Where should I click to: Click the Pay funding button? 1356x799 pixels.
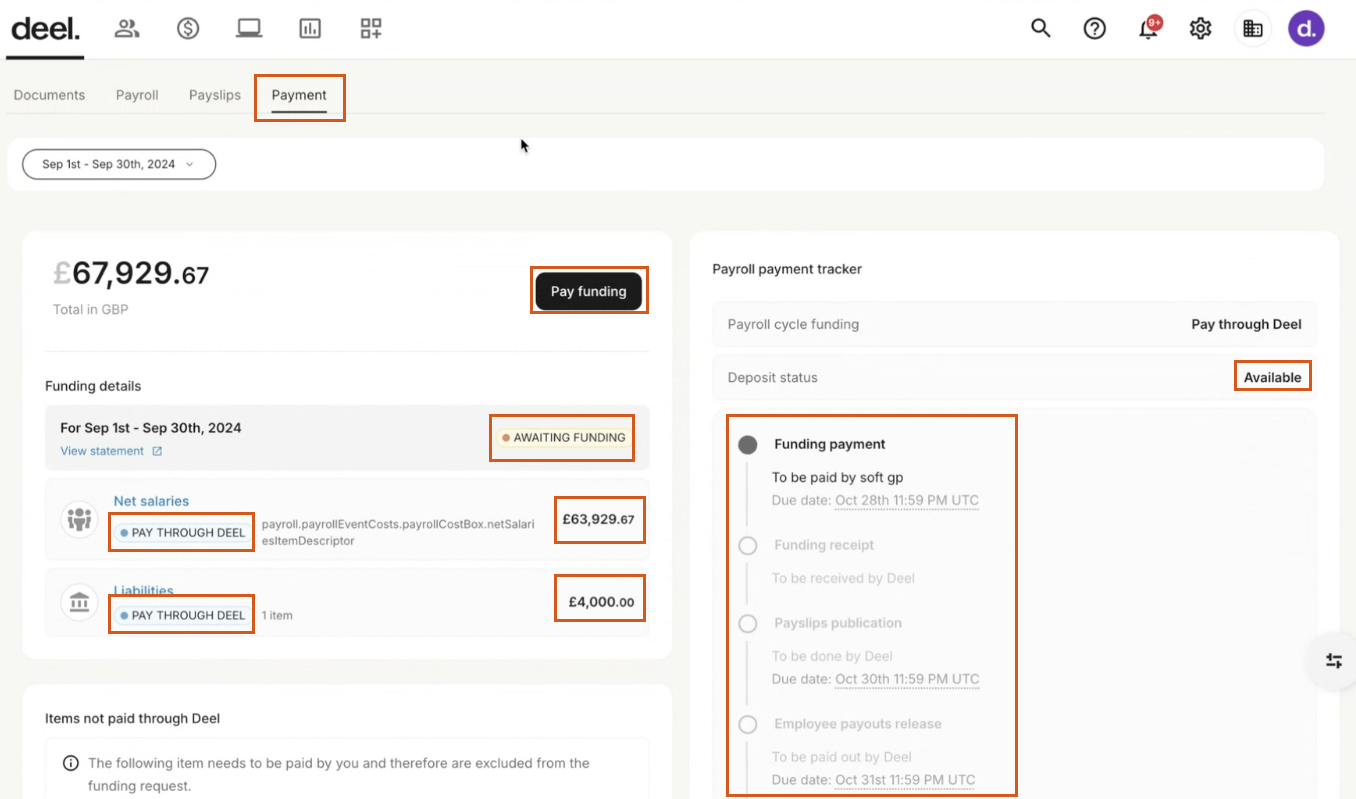click(x=589, y=291)
